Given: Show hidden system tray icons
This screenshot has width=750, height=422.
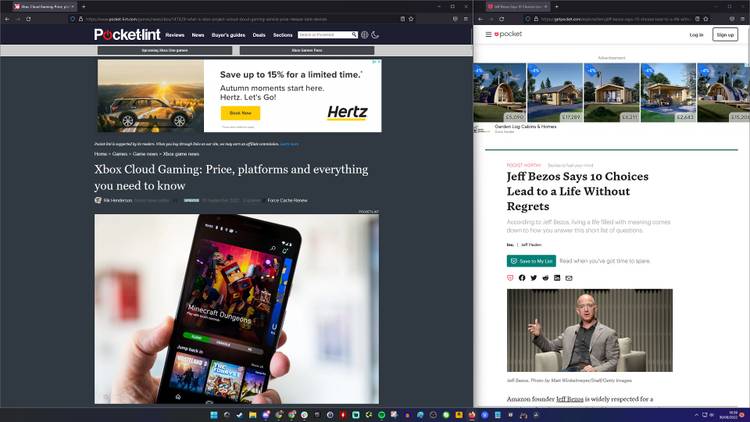Looking at the screenshot, I should [x=696, y=415].
